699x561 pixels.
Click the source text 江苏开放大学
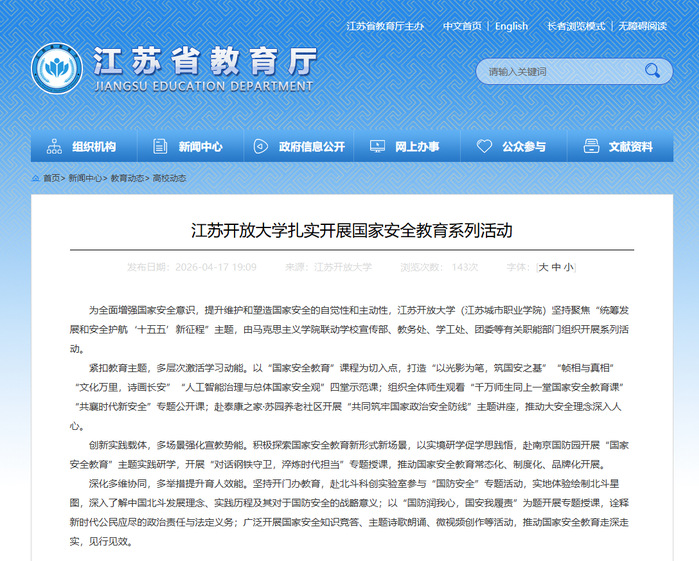pos(342,267)
